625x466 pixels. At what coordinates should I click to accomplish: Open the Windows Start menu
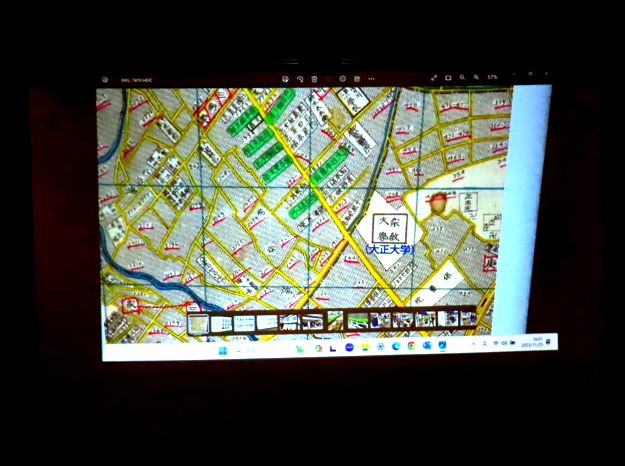pos(222,350)
